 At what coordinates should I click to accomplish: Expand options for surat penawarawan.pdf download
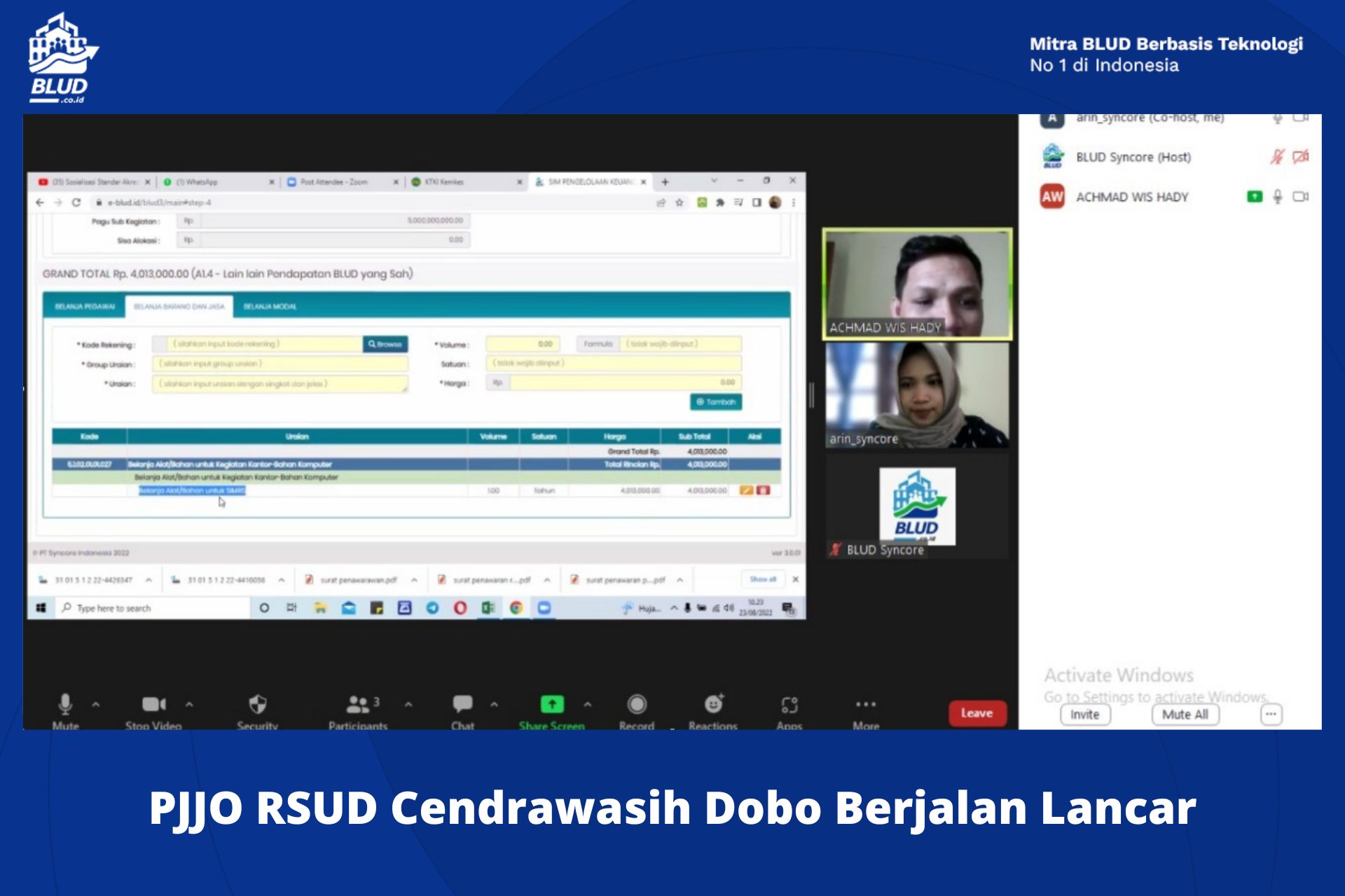coord(415,580)
